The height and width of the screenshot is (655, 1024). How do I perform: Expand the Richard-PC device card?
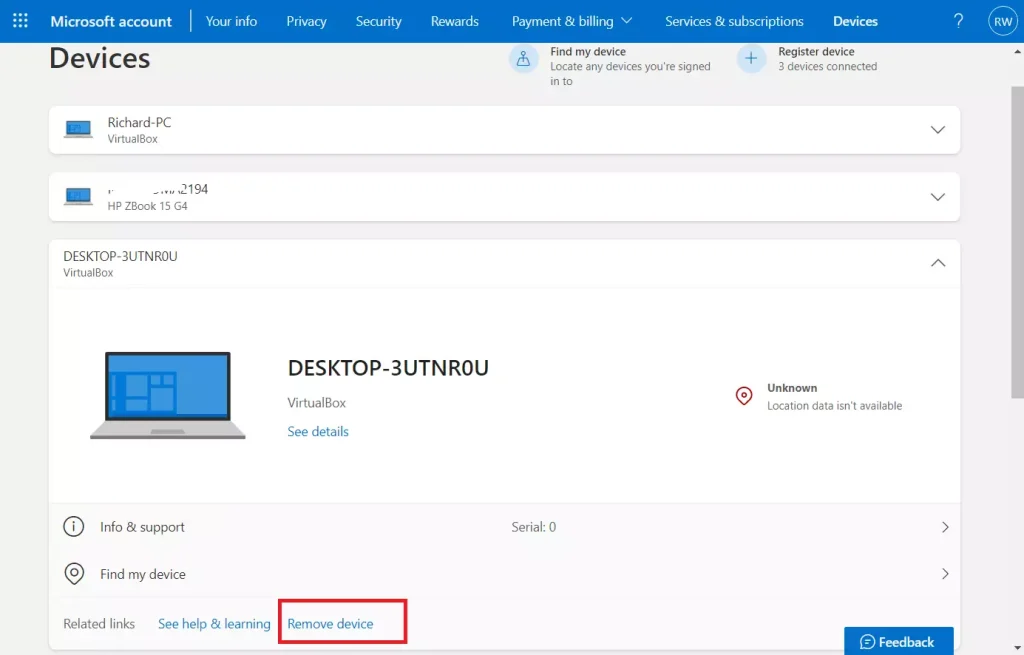938,129
